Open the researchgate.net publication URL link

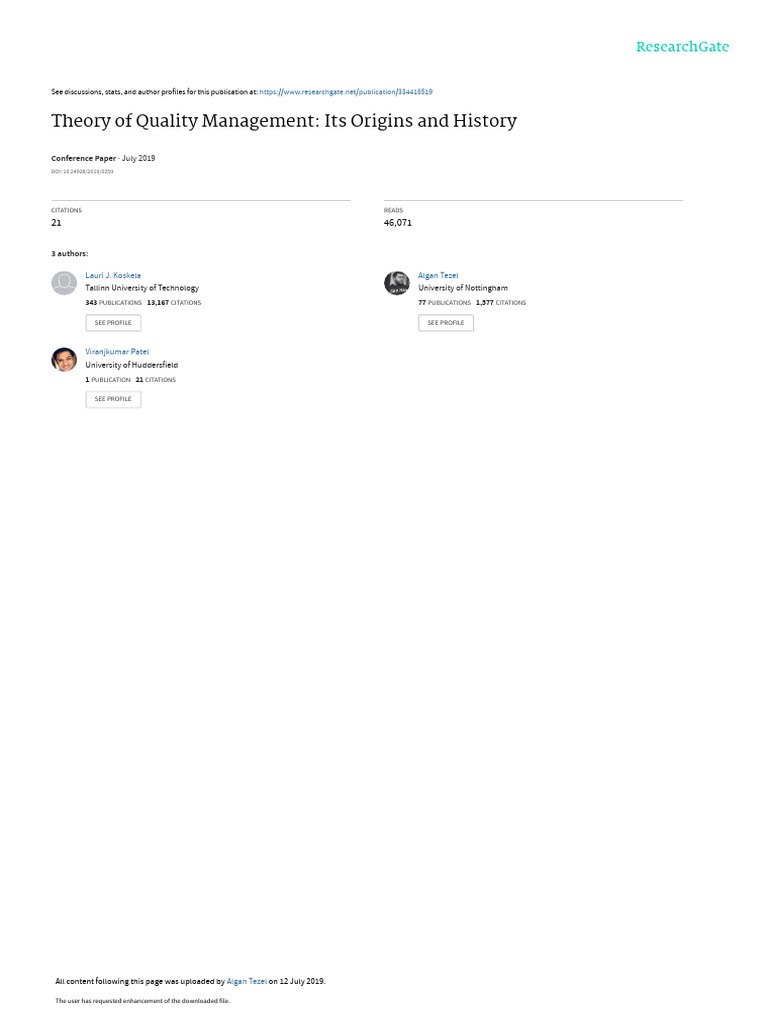pos(346,92)
